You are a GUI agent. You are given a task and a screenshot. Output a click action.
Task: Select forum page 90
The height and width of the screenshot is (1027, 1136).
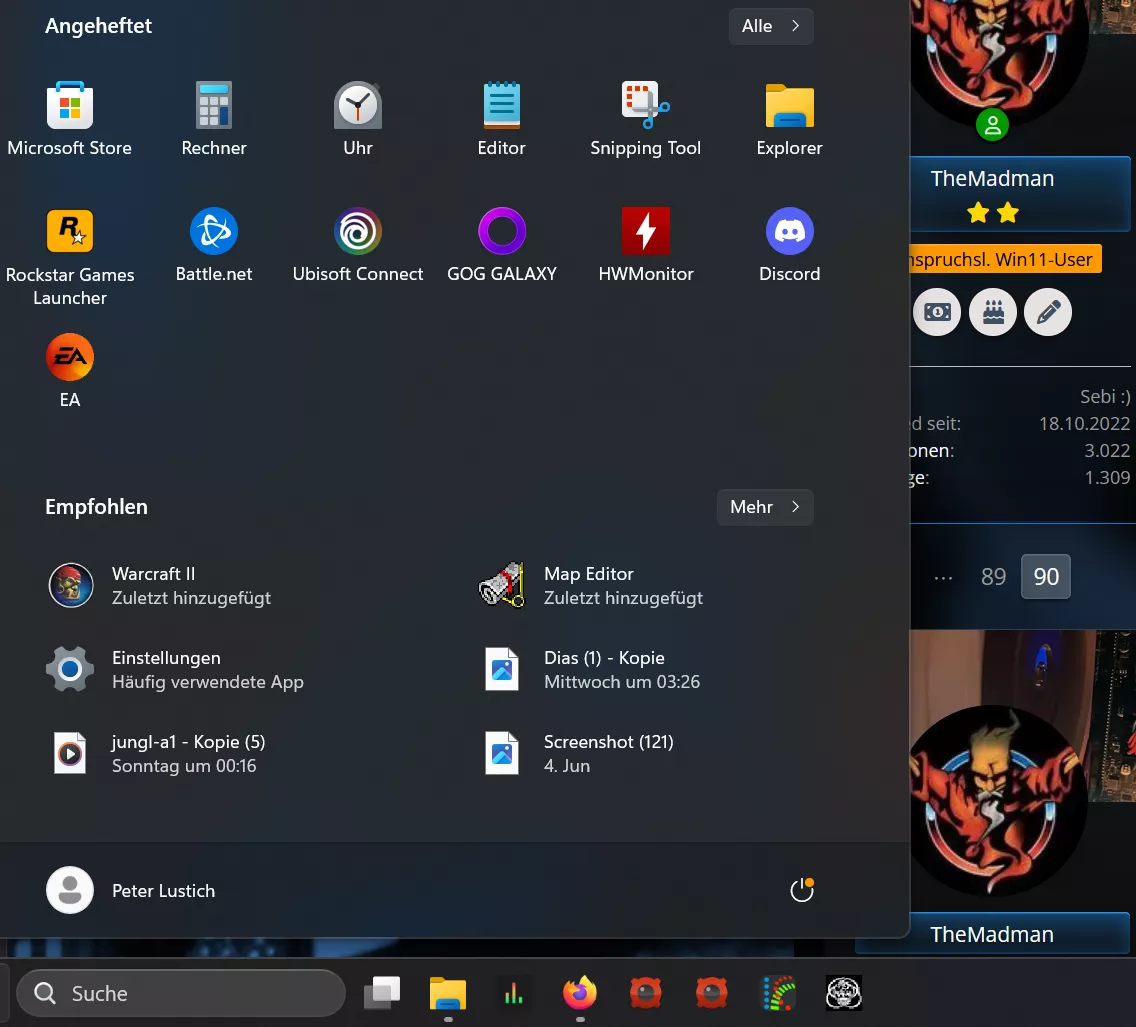point(1045,577)
